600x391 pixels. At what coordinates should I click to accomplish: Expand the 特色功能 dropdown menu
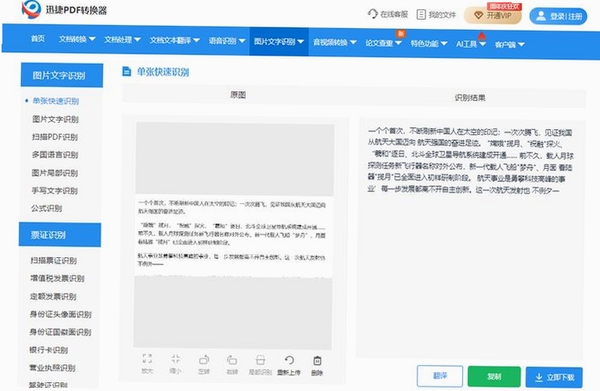[429, 44]
